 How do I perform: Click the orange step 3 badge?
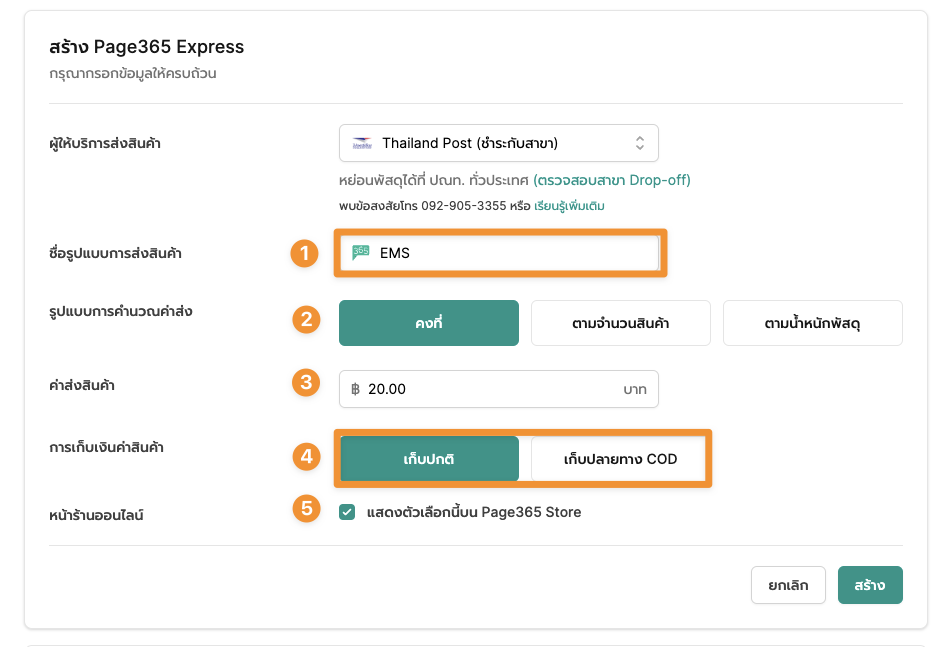coord(307,383)
